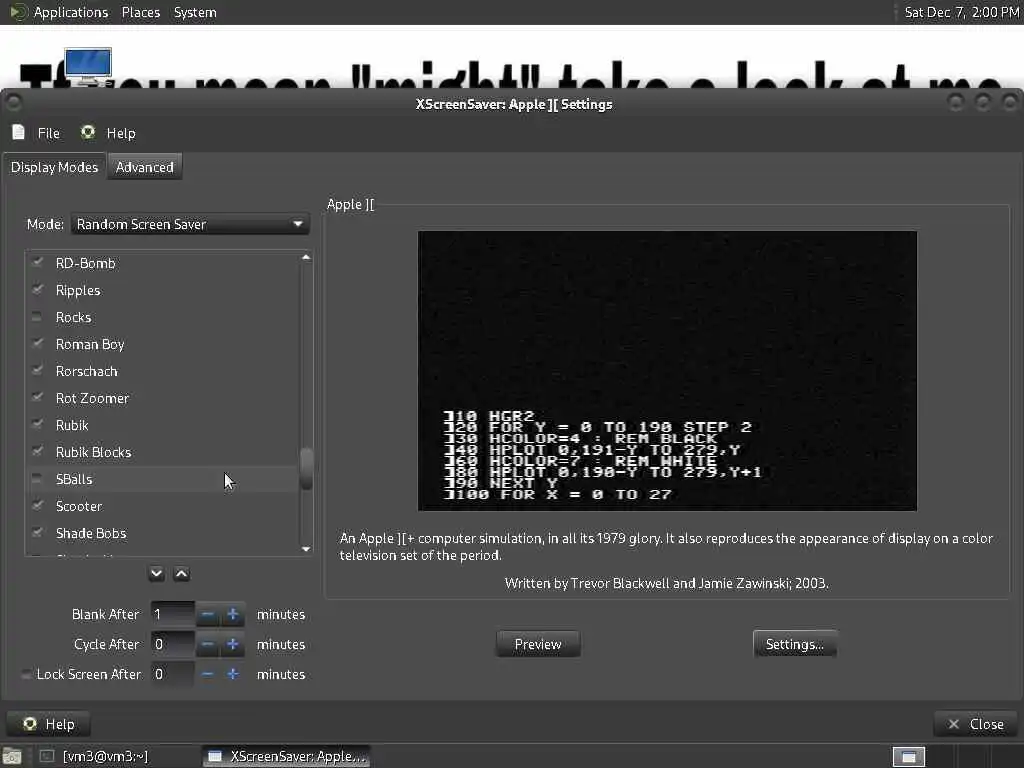
Task: Switch to vm3@vm3 terminal taskbar item
Action: [x=95, y=756]
